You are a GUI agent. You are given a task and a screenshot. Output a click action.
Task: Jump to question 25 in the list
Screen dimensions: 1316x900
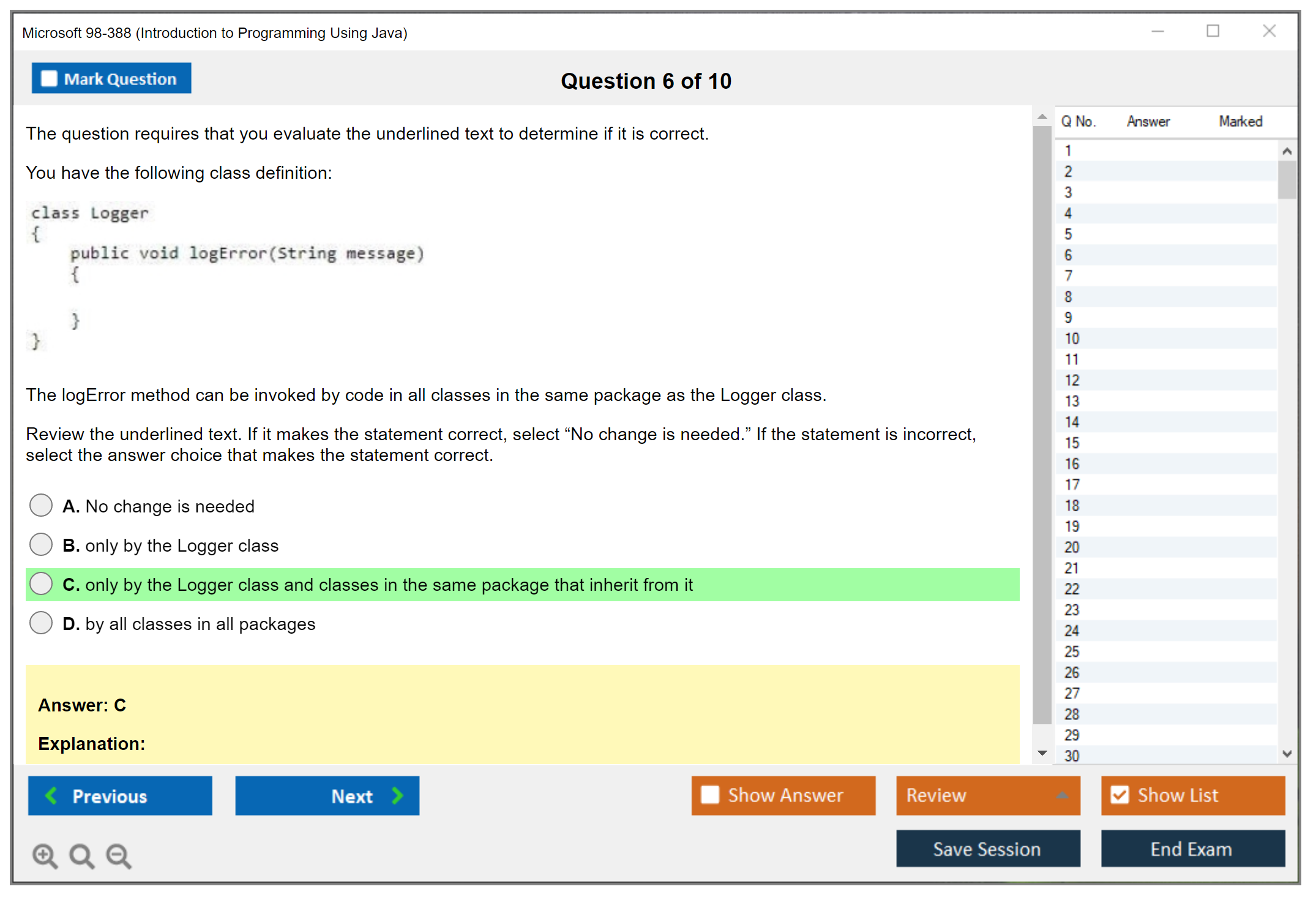(x=1071, y=651)
